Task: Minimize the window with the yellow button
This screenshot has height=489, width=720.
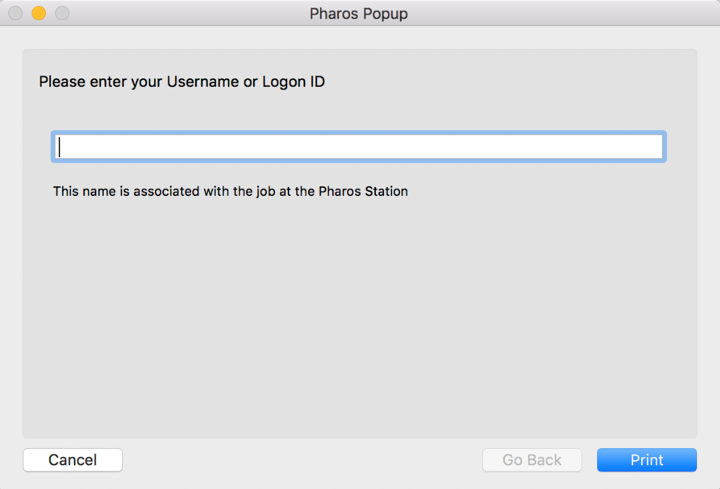Action: pos(39,13)
